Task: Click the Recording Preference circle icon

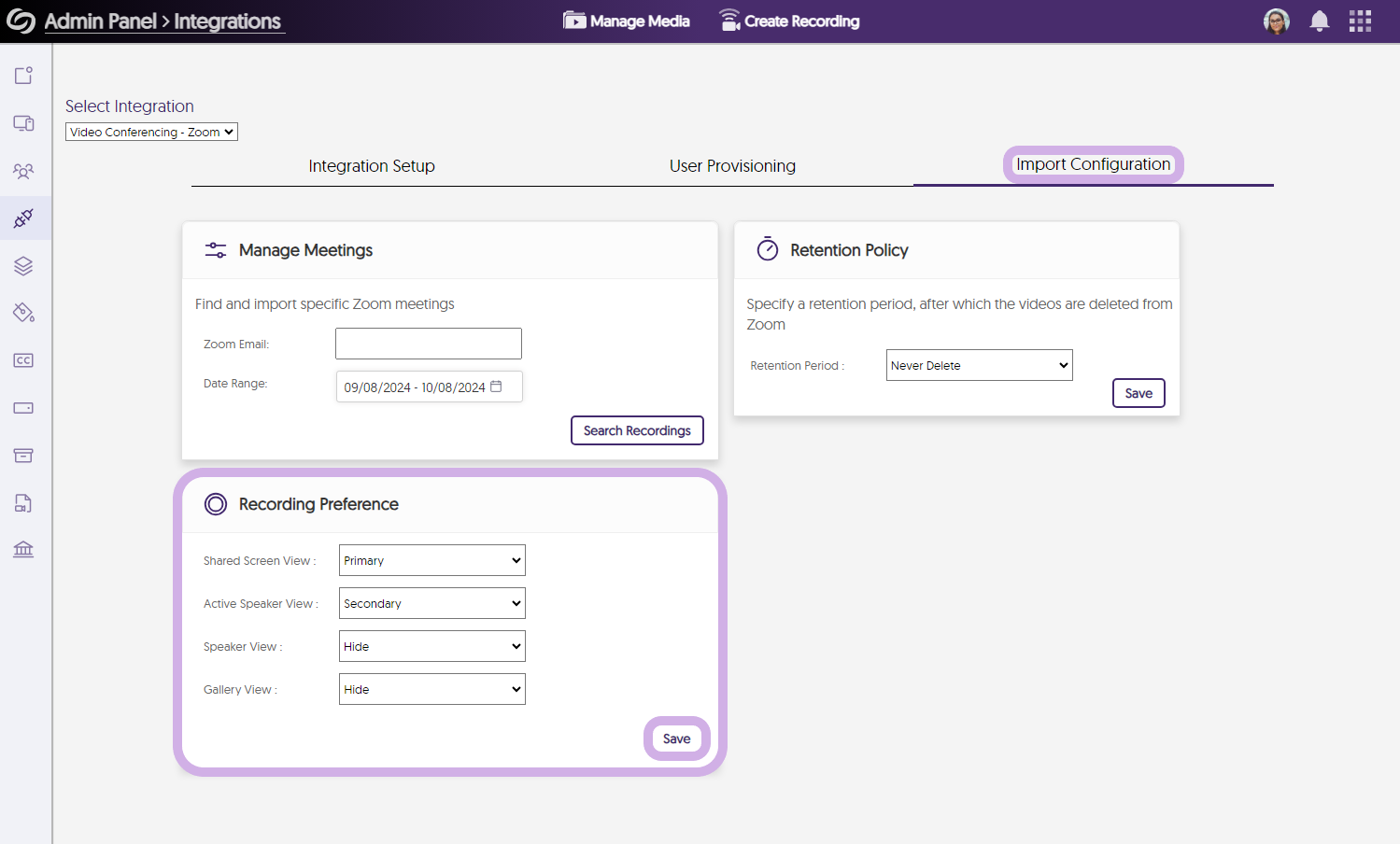Action: 216,504
